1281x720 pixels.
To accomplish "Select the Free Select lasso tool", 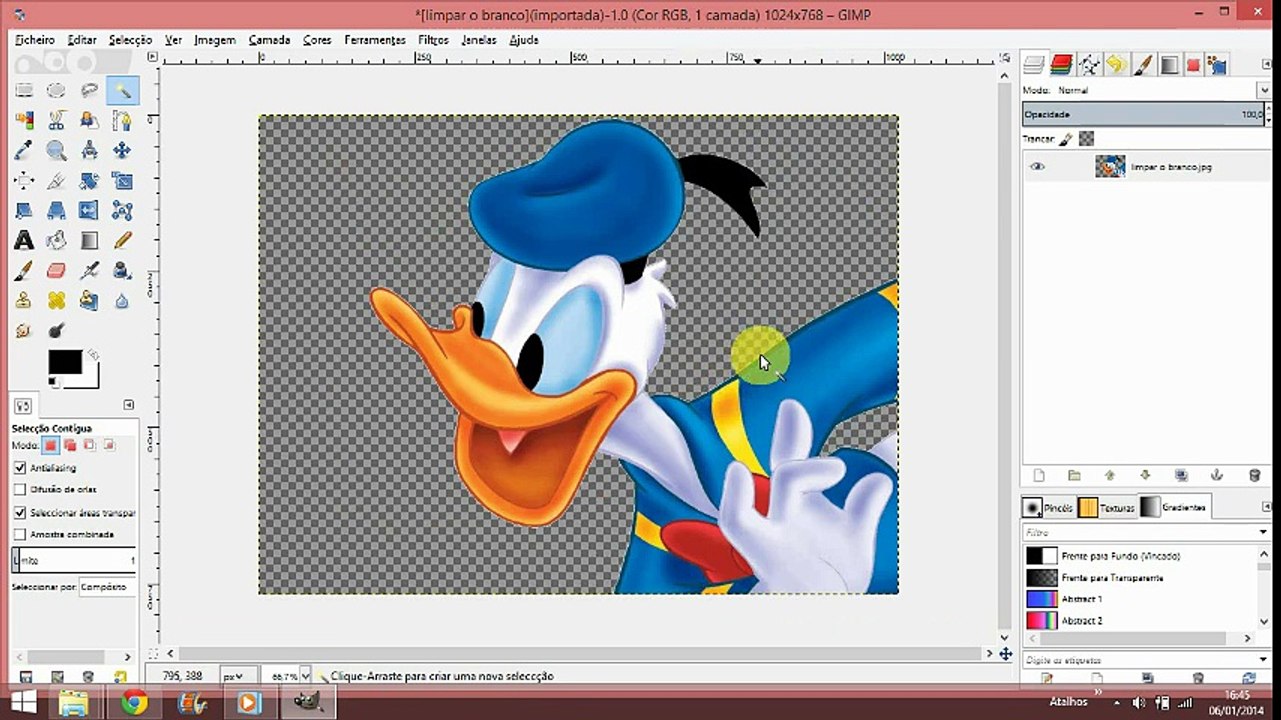I will pyautogui.click(x=90, y=91).
